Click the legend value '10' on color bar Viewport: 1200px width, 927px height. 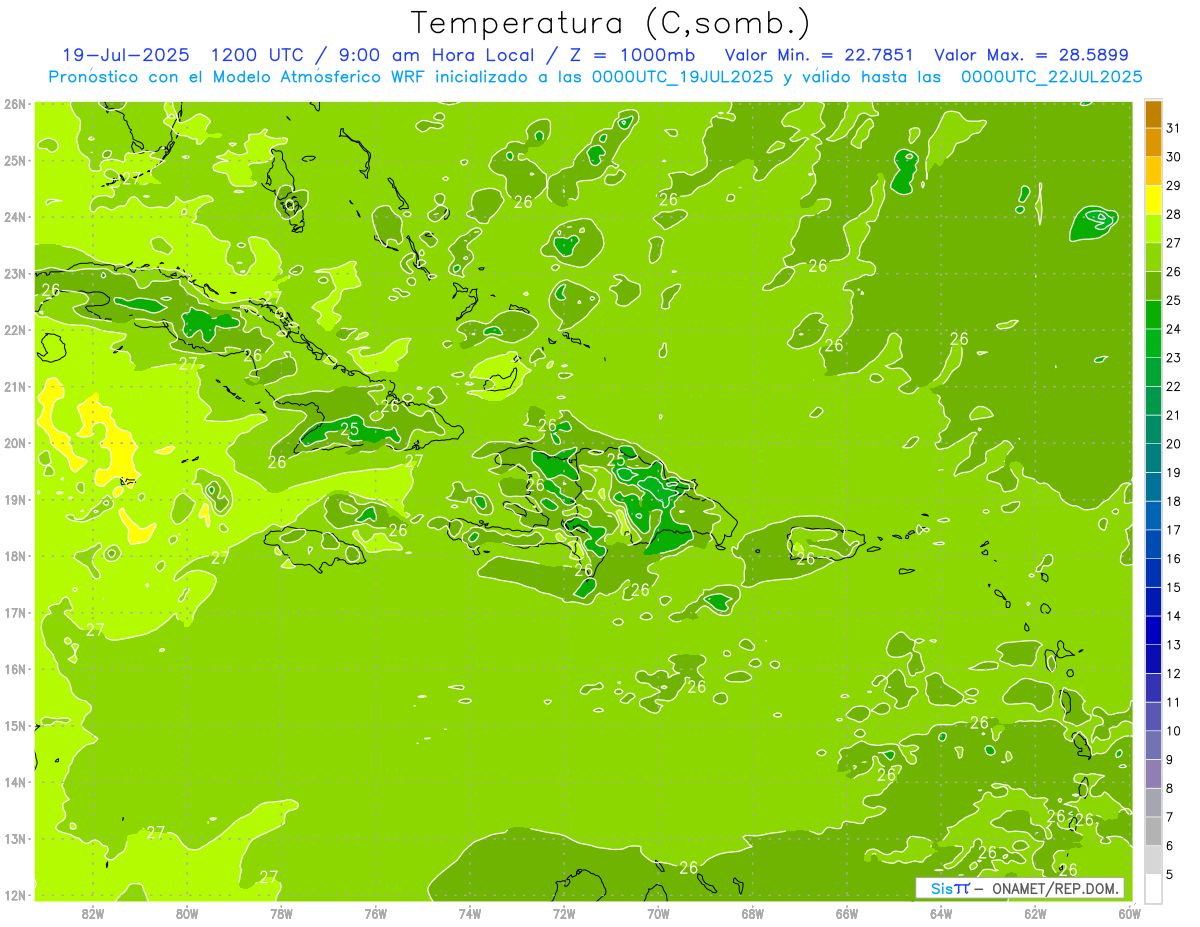pos(1174,731)
